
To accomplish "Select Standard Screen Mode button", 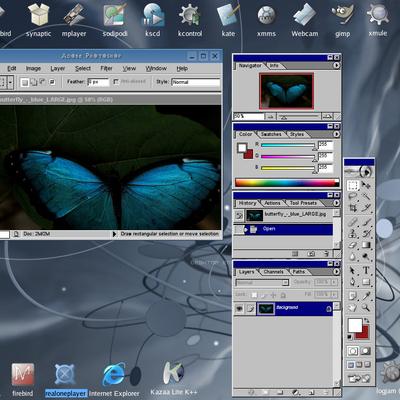I will (x=351, y=365).
